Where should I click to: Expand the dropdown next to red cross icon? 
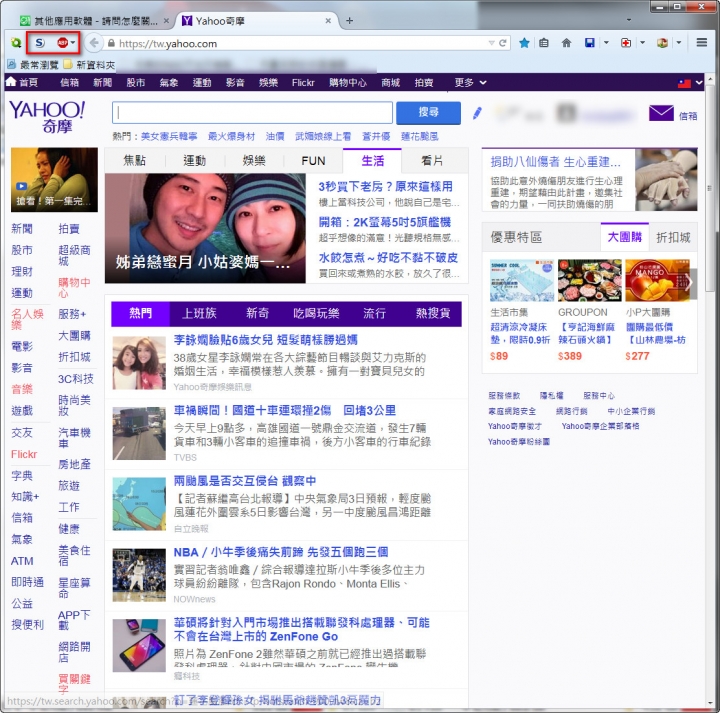642,43
